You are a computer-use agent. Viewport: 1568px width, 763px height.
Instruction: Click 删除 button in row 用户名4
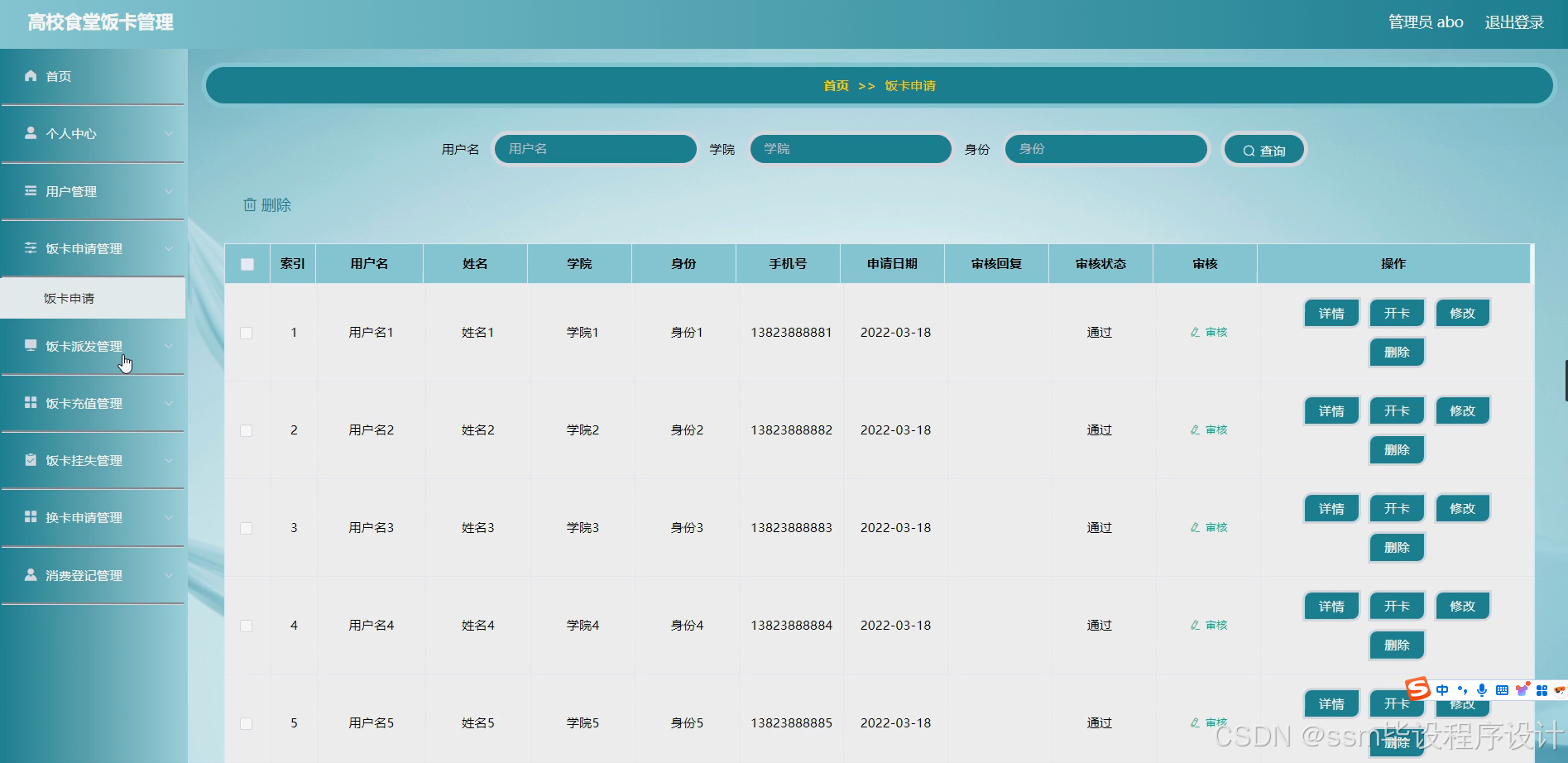click(1397, 645)
